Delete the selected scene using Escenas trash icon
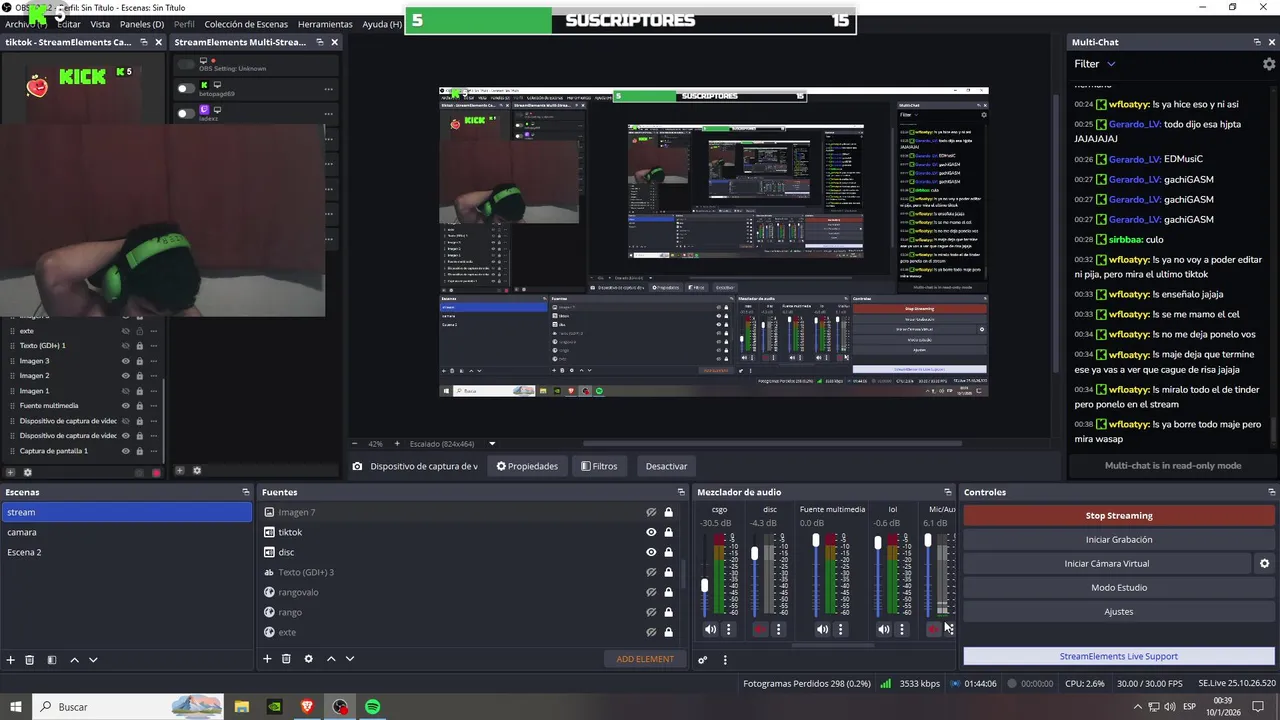The width and height of the screenshot is (1280, 720). tap(30, 659)
